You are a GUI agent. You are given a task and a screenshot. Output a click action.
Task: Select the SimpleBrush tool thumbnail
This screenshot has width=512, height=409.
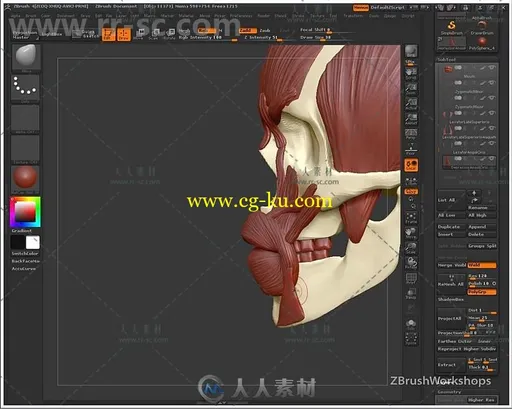(452, 27)
